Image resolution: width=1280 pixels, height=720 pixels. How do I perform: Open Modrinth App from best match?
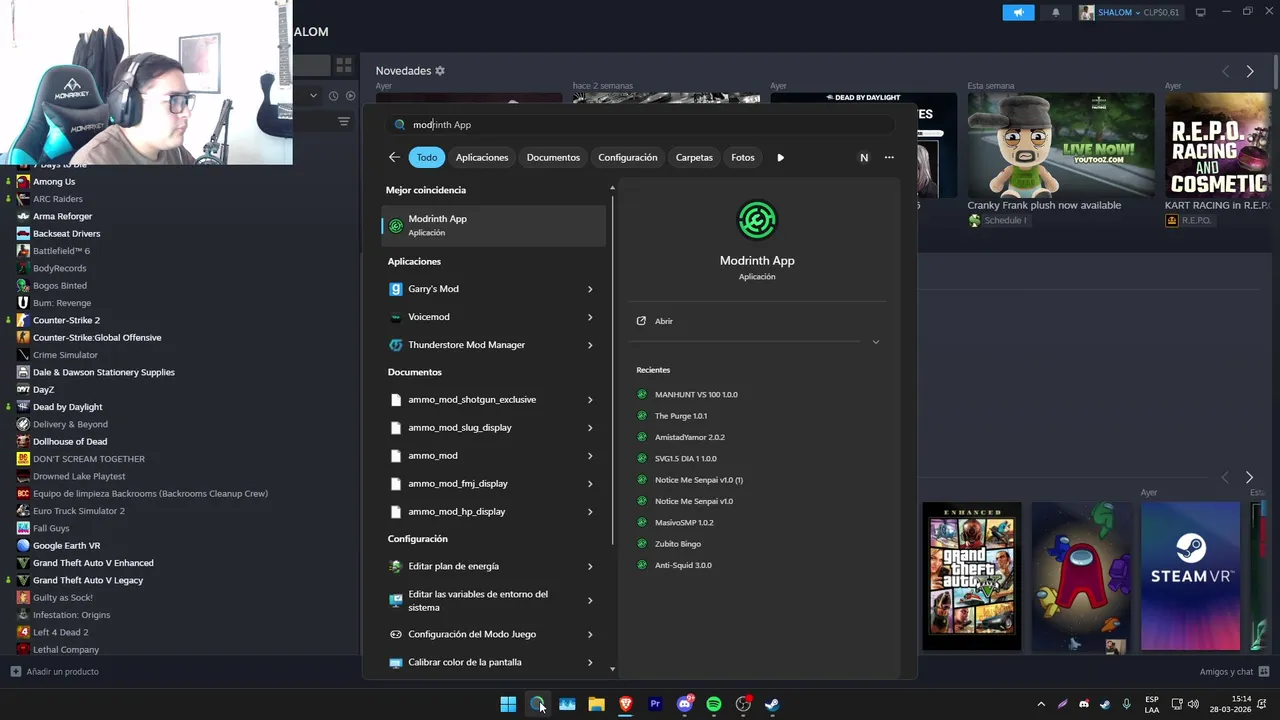(x=494, y=225)
